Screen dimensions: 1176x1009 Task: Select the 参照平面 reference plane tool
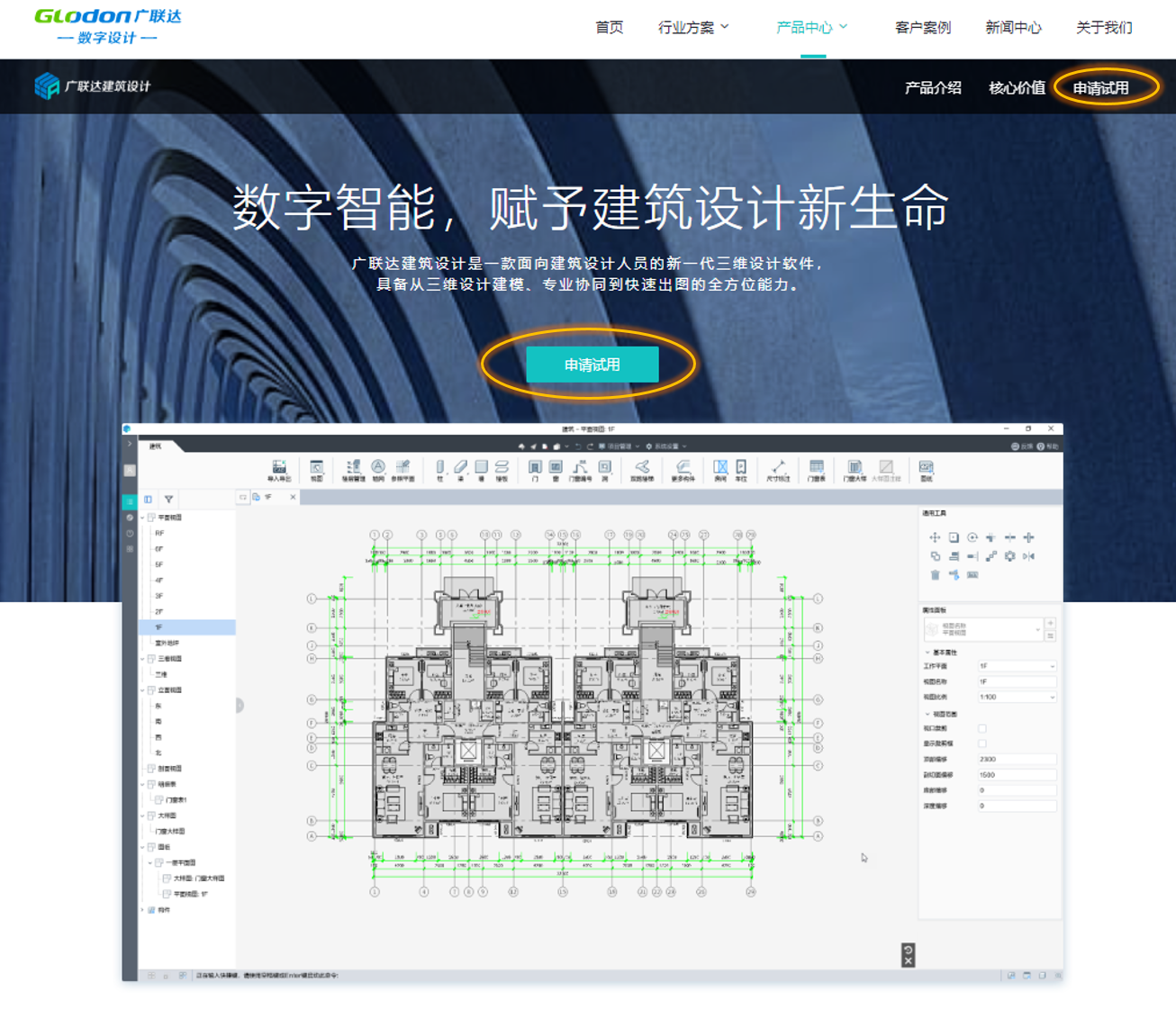coord(403,470)
